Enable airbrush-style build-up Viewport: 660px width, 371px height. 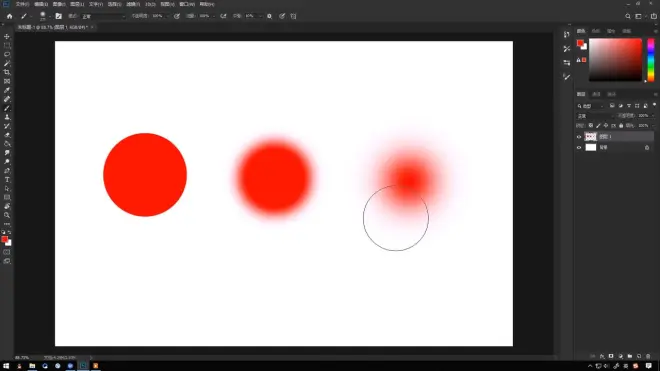click(223, 16)
